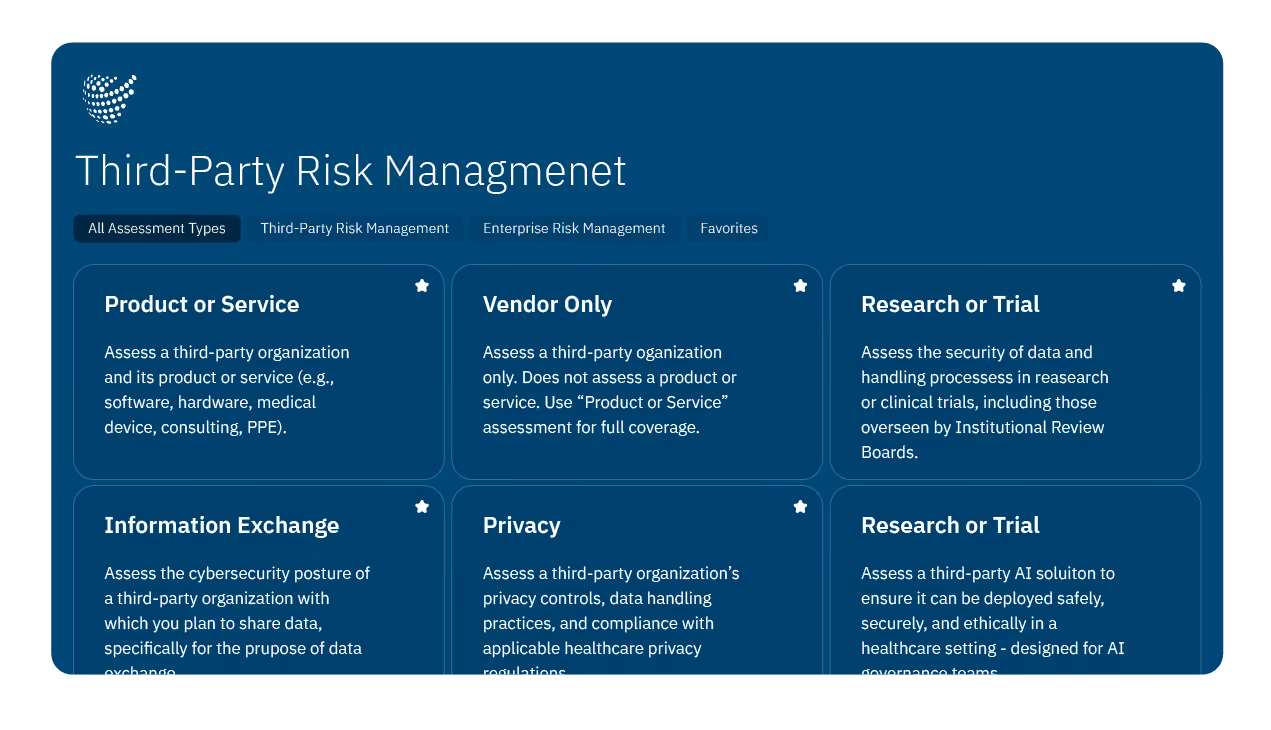This screenshot has width=1271, height=730.
Task: Click description about cybersecurity posture
Action: (237, 622)
